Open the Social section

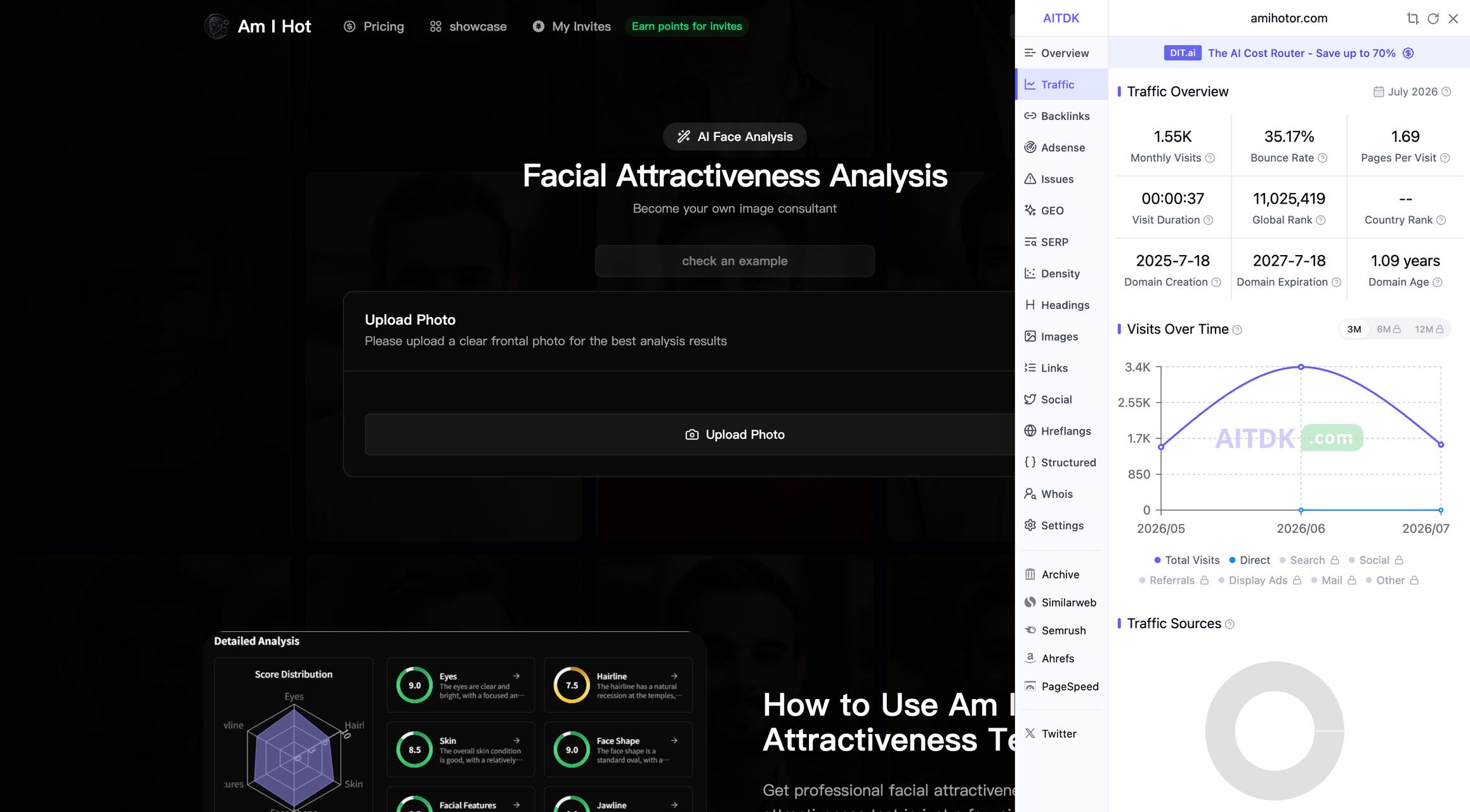click(x=1061, y=400)
